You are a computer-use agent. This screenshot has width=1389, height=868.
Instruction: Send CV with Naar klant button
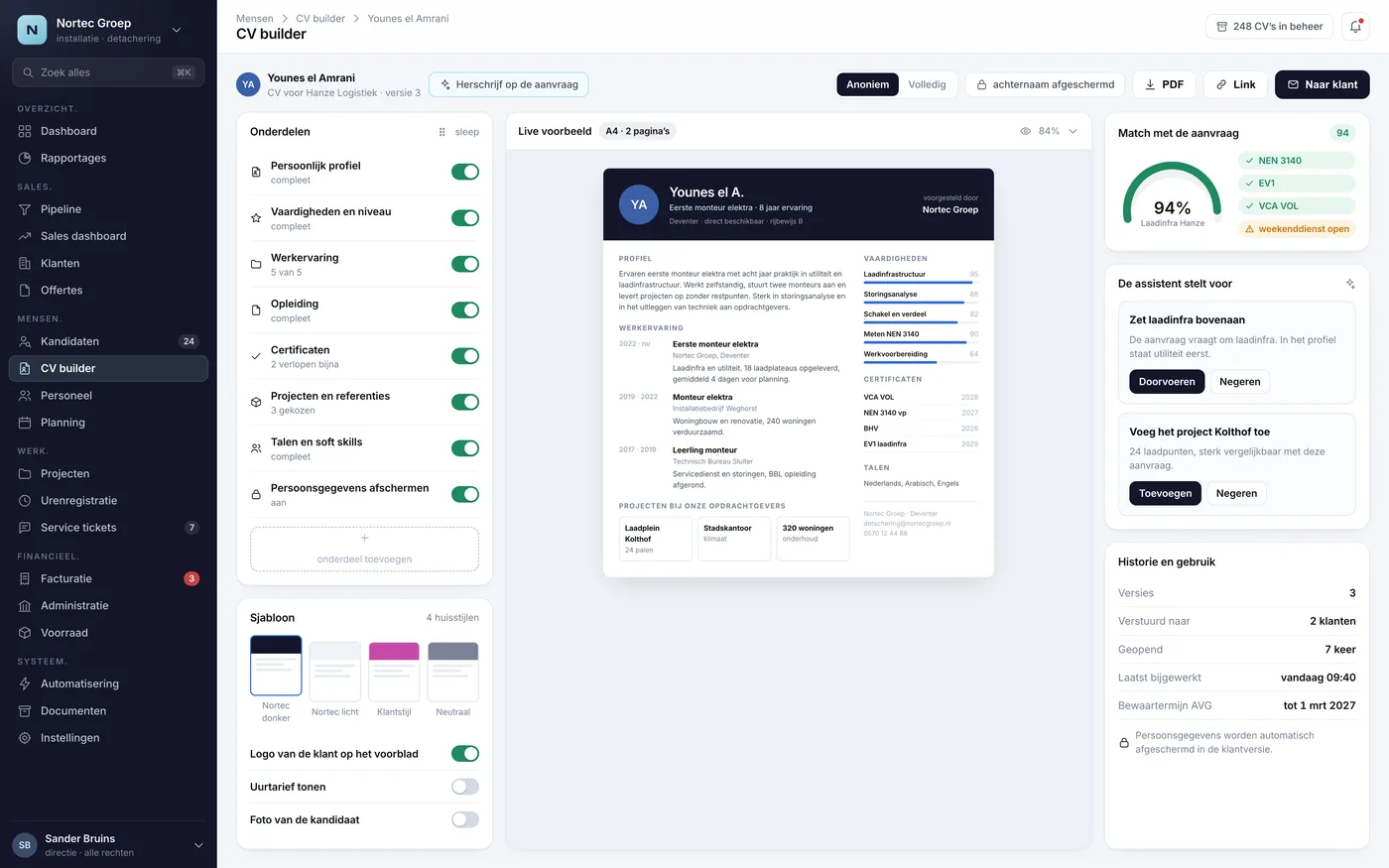pyautogui.click(x=1323, y=84)
